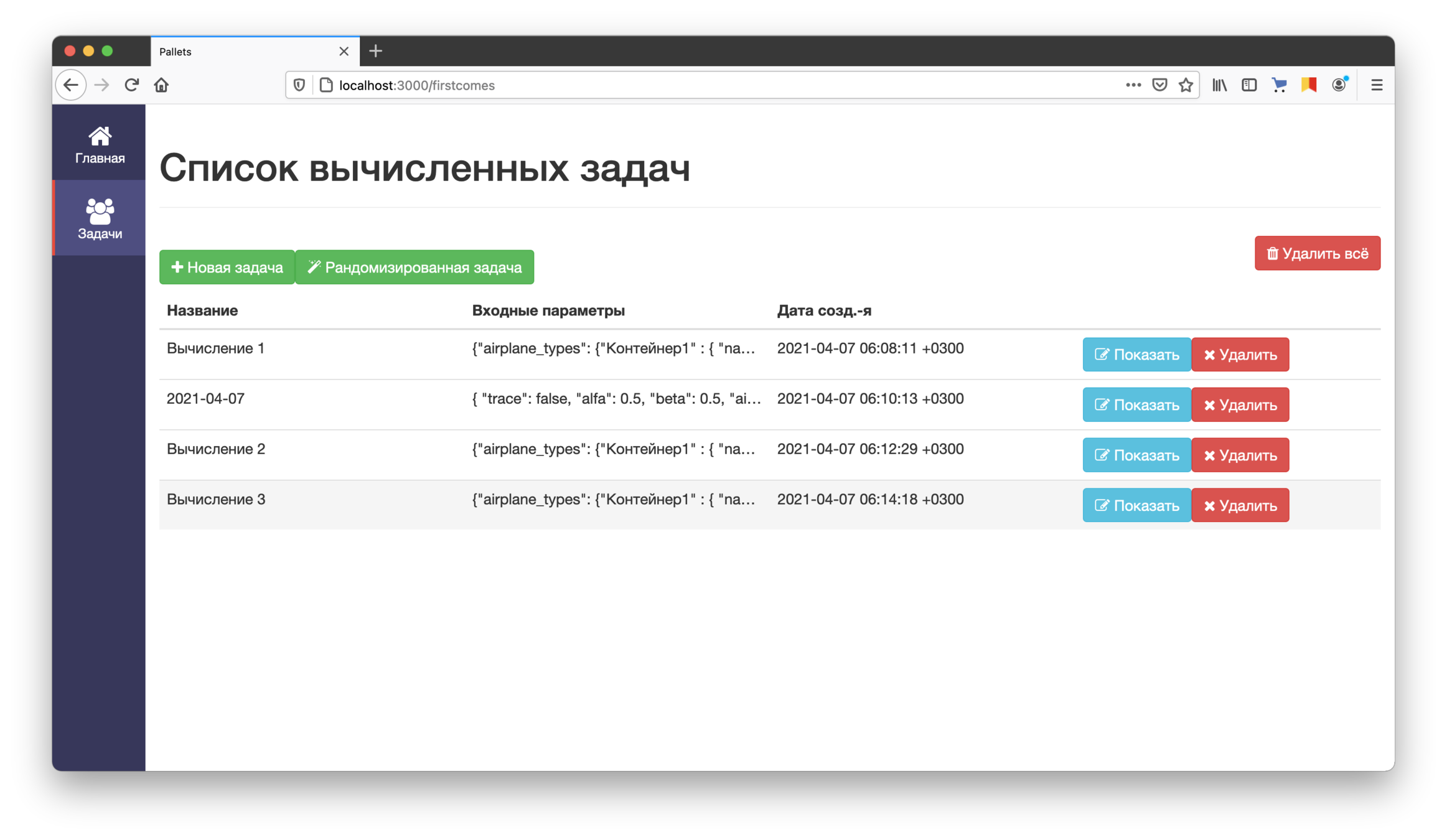Open page actions three-dots menu
The height and width of the screenshot is (840, 1447).
[1133, 85]
